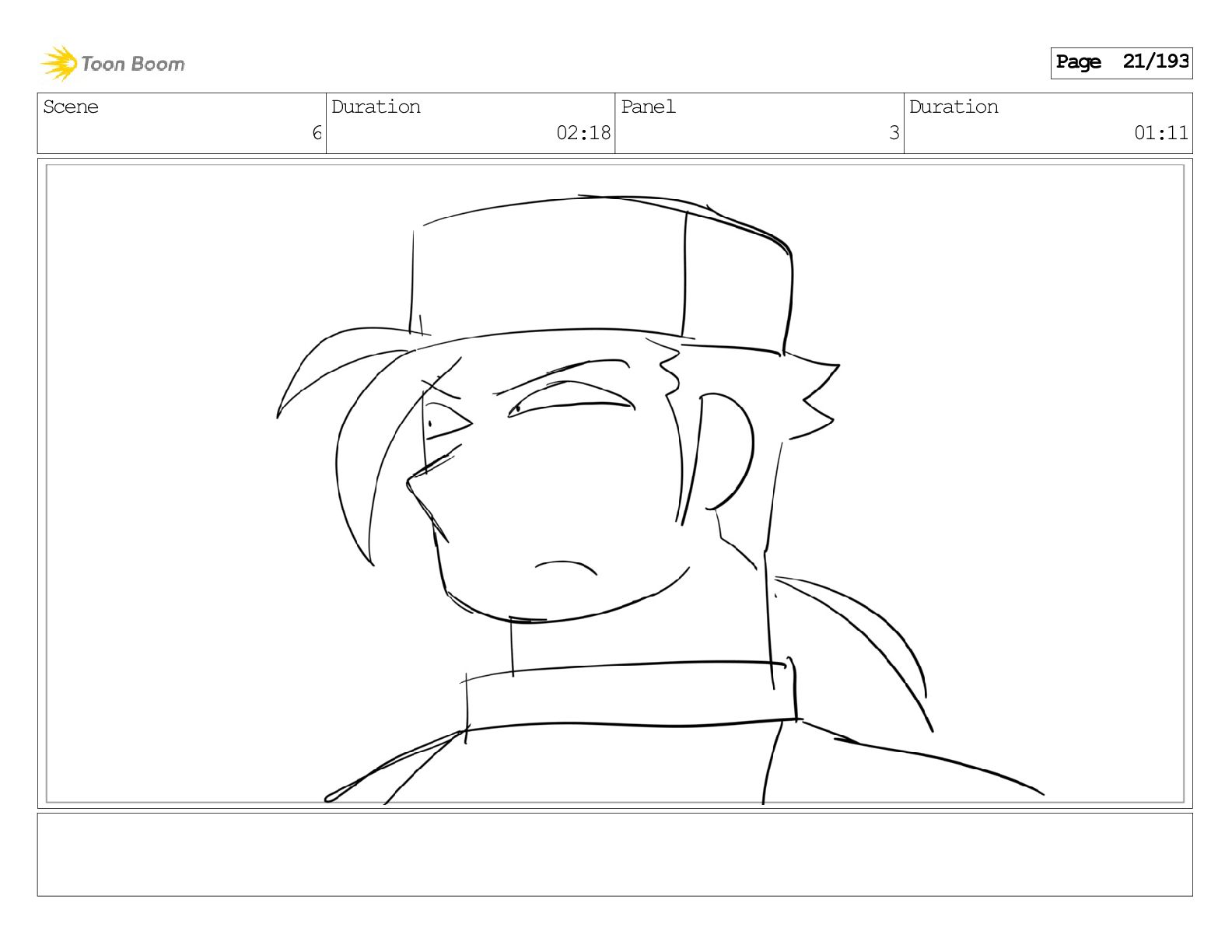
Task: Click the storyboard sketch panel thumbnail
Action: (x=615, y=483)
